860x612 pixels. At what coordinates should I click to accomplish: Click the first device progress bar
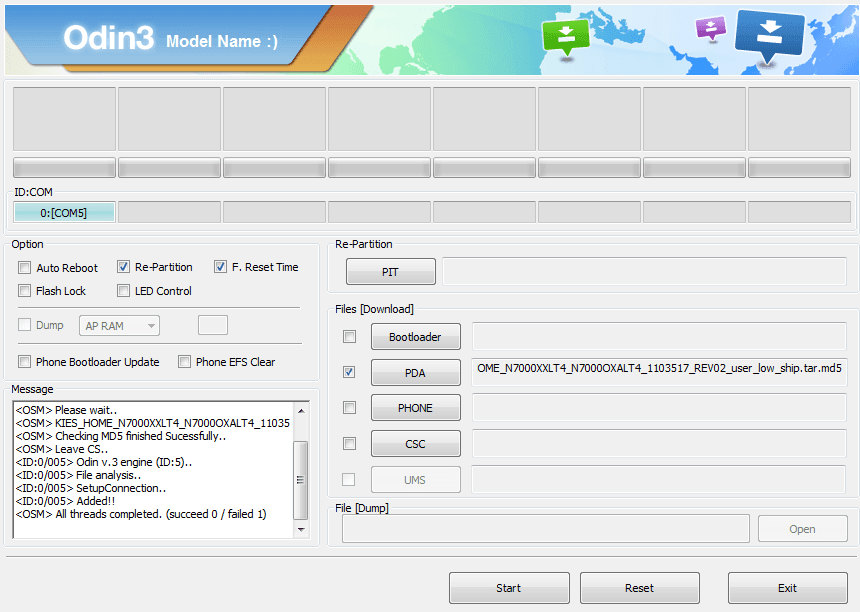click(64, 168)
